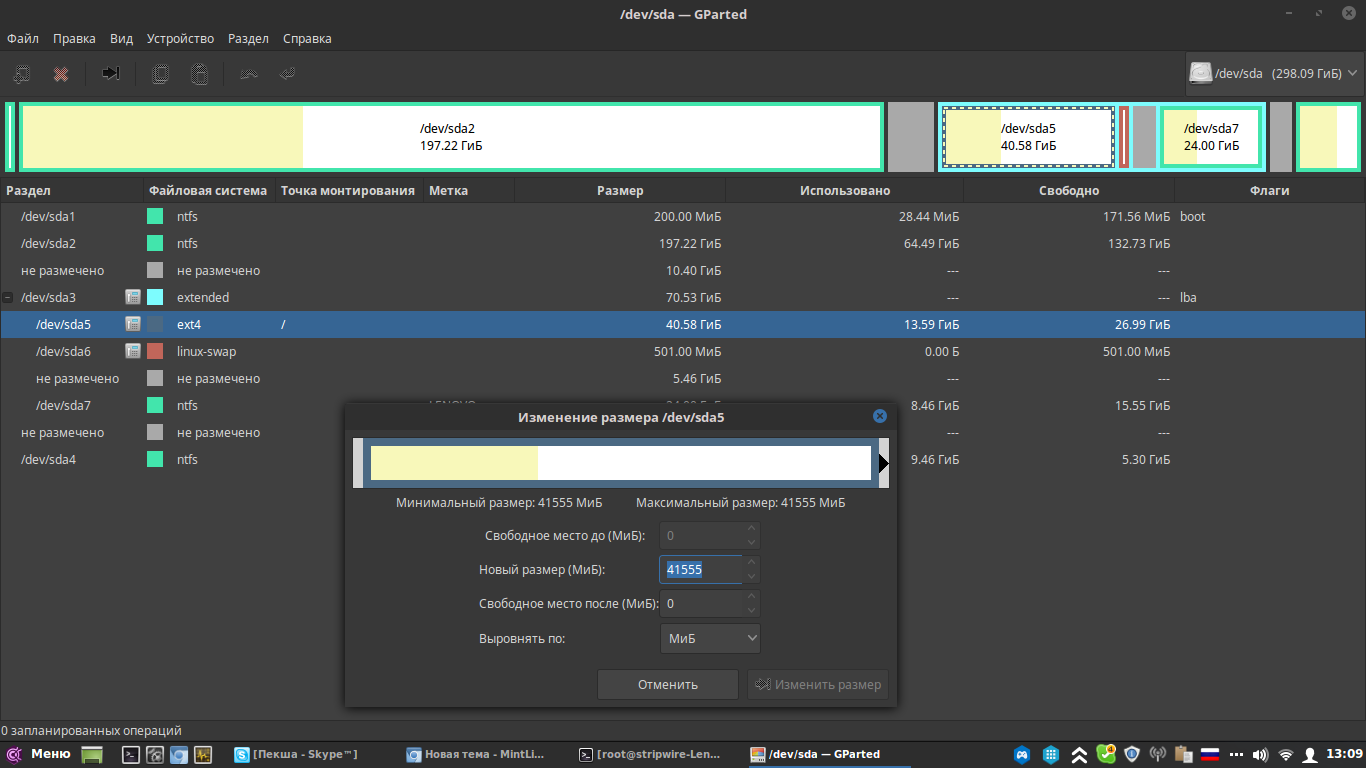
Task: Open the terminal launcher in the taskbar
Action: 130,755
